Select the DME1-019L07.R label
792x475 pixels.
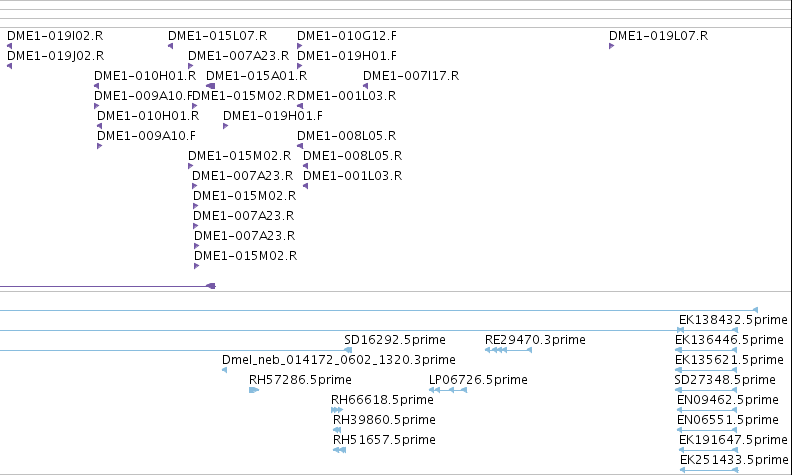click(x=659, y=36)
